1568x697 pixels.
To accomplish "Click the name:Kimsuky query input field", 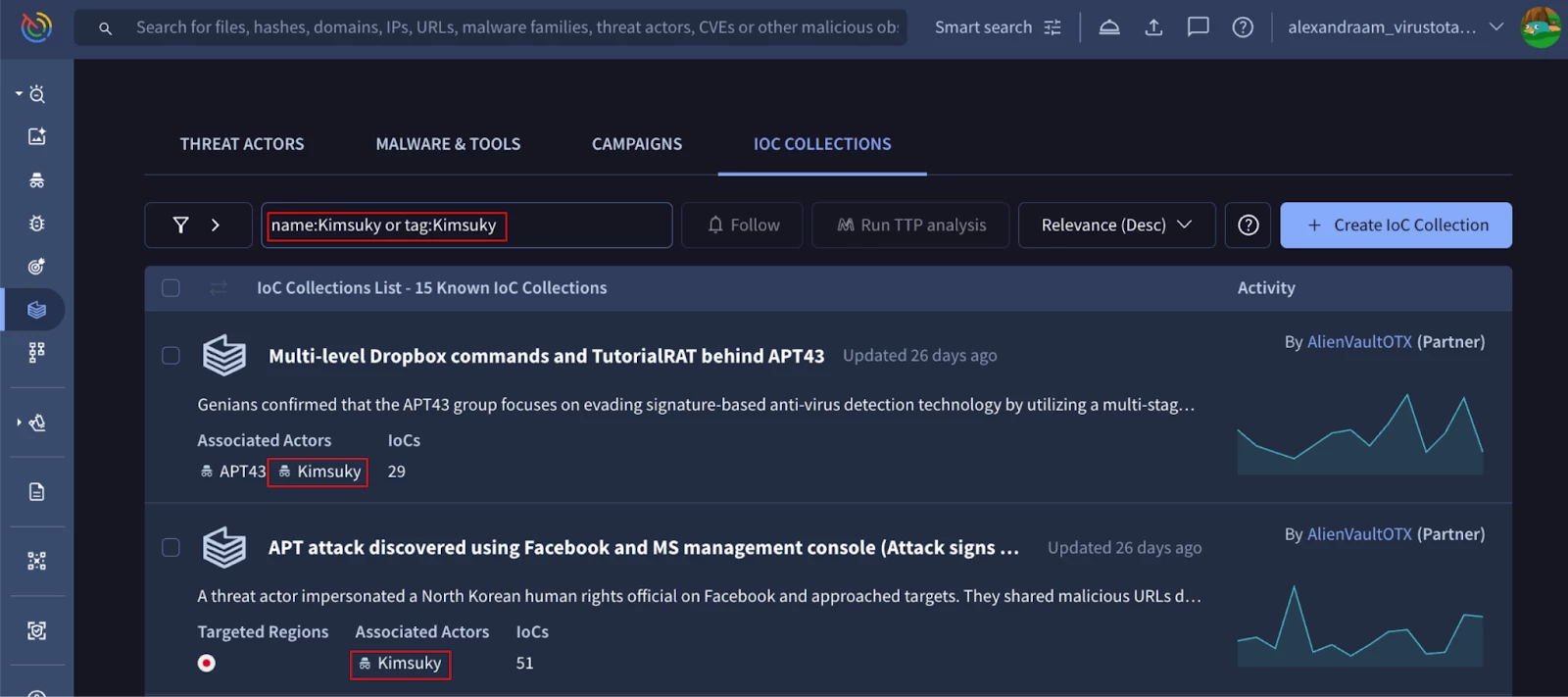I will point(466,225).
